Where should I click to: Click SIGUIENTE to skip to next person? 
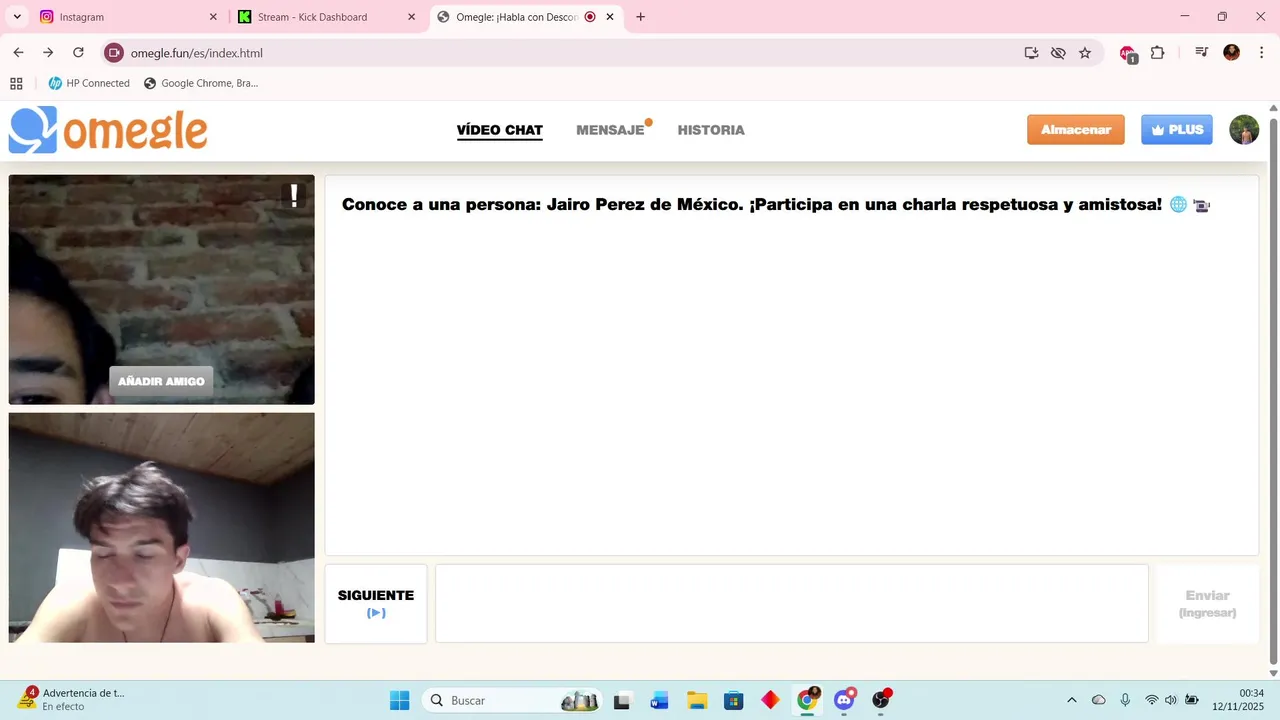376,604
